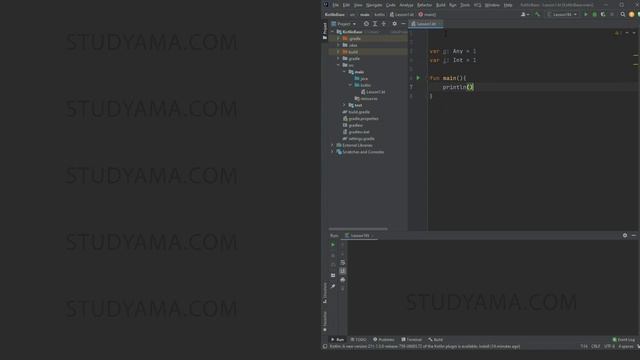This screenshot has height=360, width=640.
Task: Hide the Project panel with minus icon
Action: pos(403,24)
